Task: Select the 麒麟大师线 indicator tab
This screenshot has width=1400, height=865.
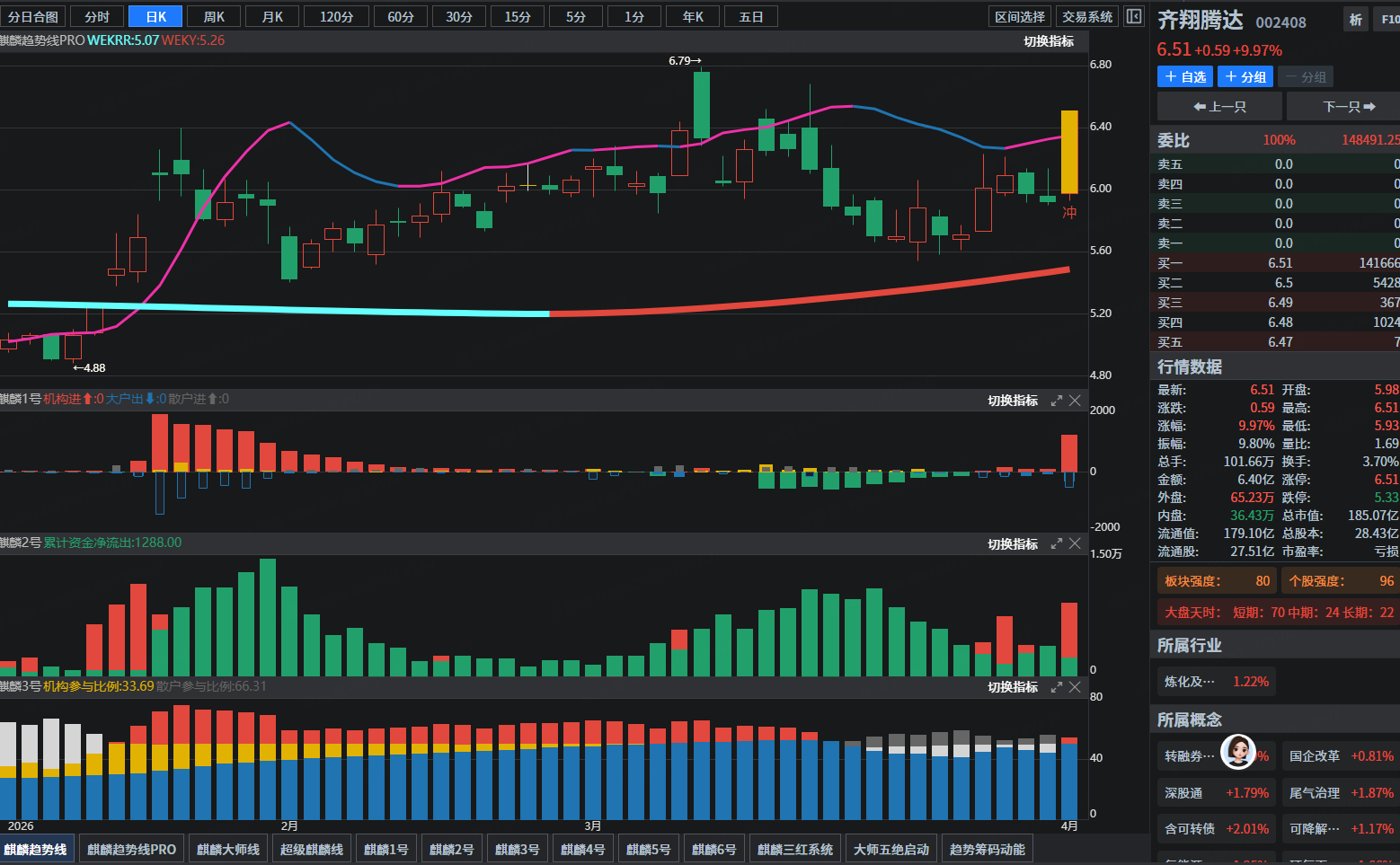Action: pyautogui.click(x=228, y=849)
